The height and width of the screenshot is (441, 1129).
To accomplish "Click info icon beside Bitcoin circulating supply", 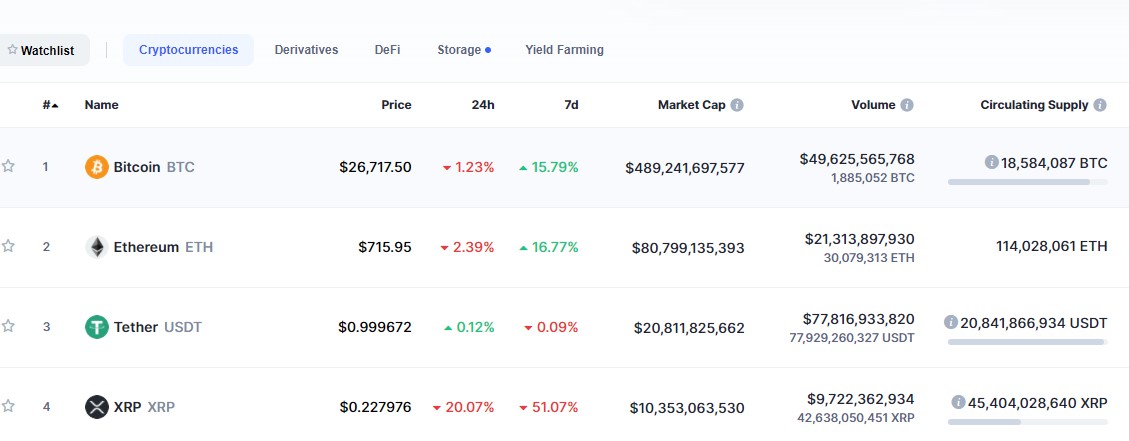I will click(x=991, y=162).
